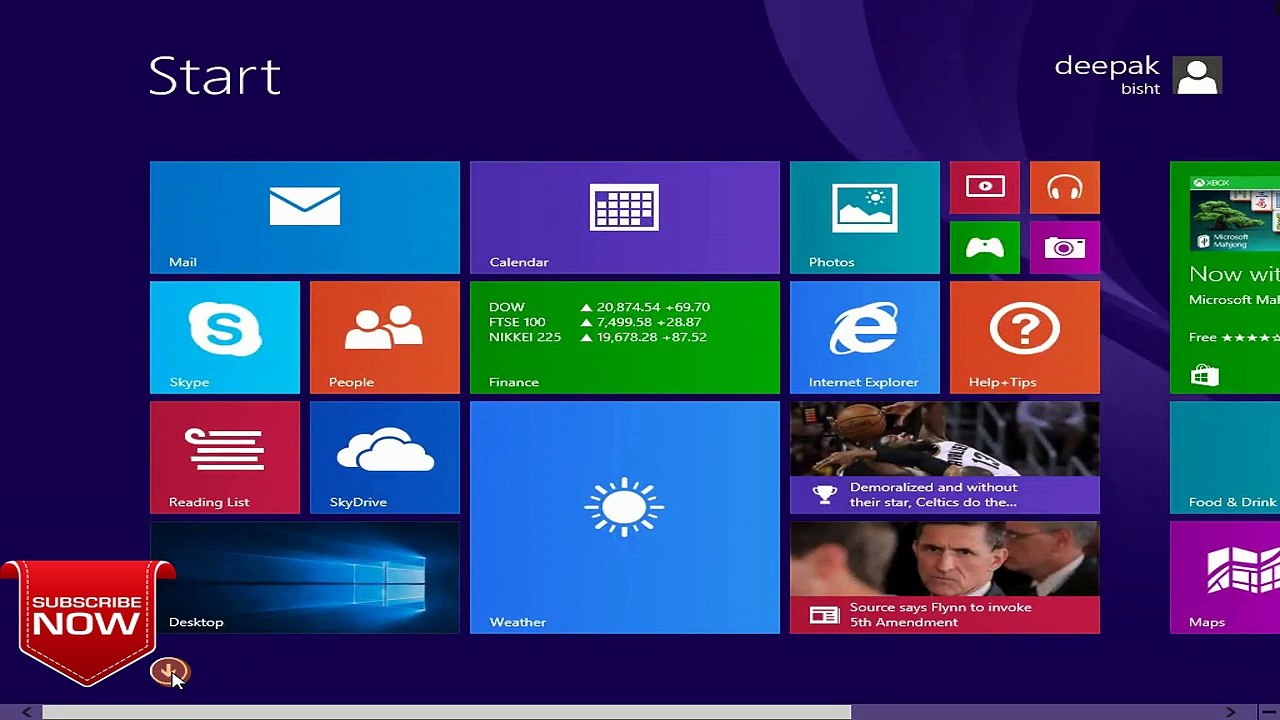
Task: Open the Video app tile
Action: coord(985,187)
